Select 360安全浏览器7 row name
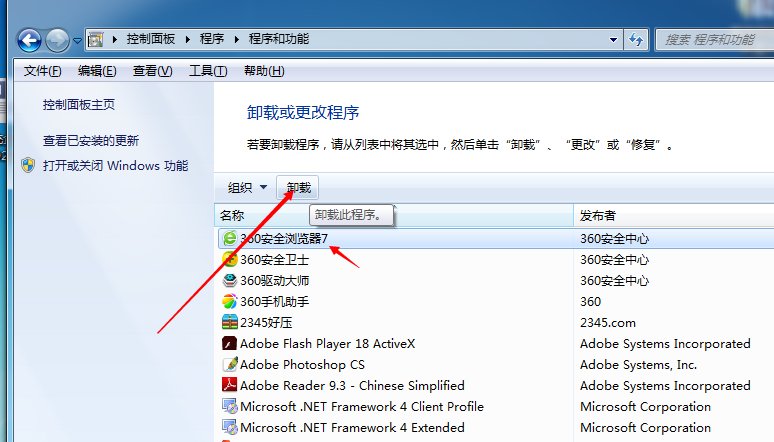774x442 pixels. [284, 239]
